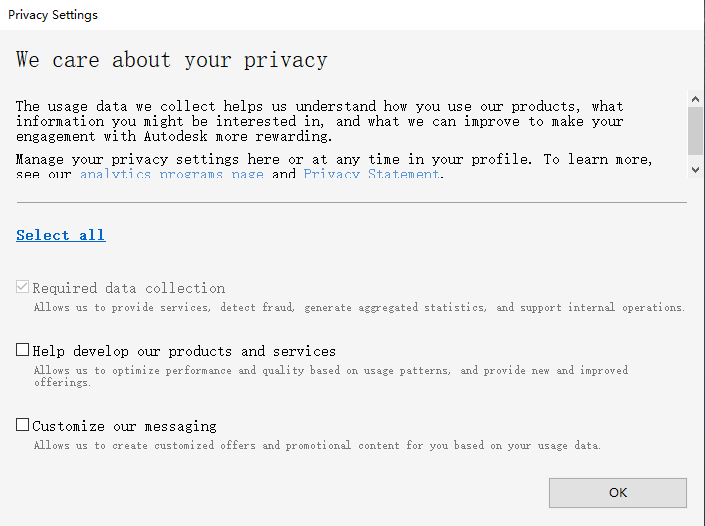Click the description about optimizing performance and quality
This screenshot has width=705, height=526.
pyautogui.click(x=331, y=376)
